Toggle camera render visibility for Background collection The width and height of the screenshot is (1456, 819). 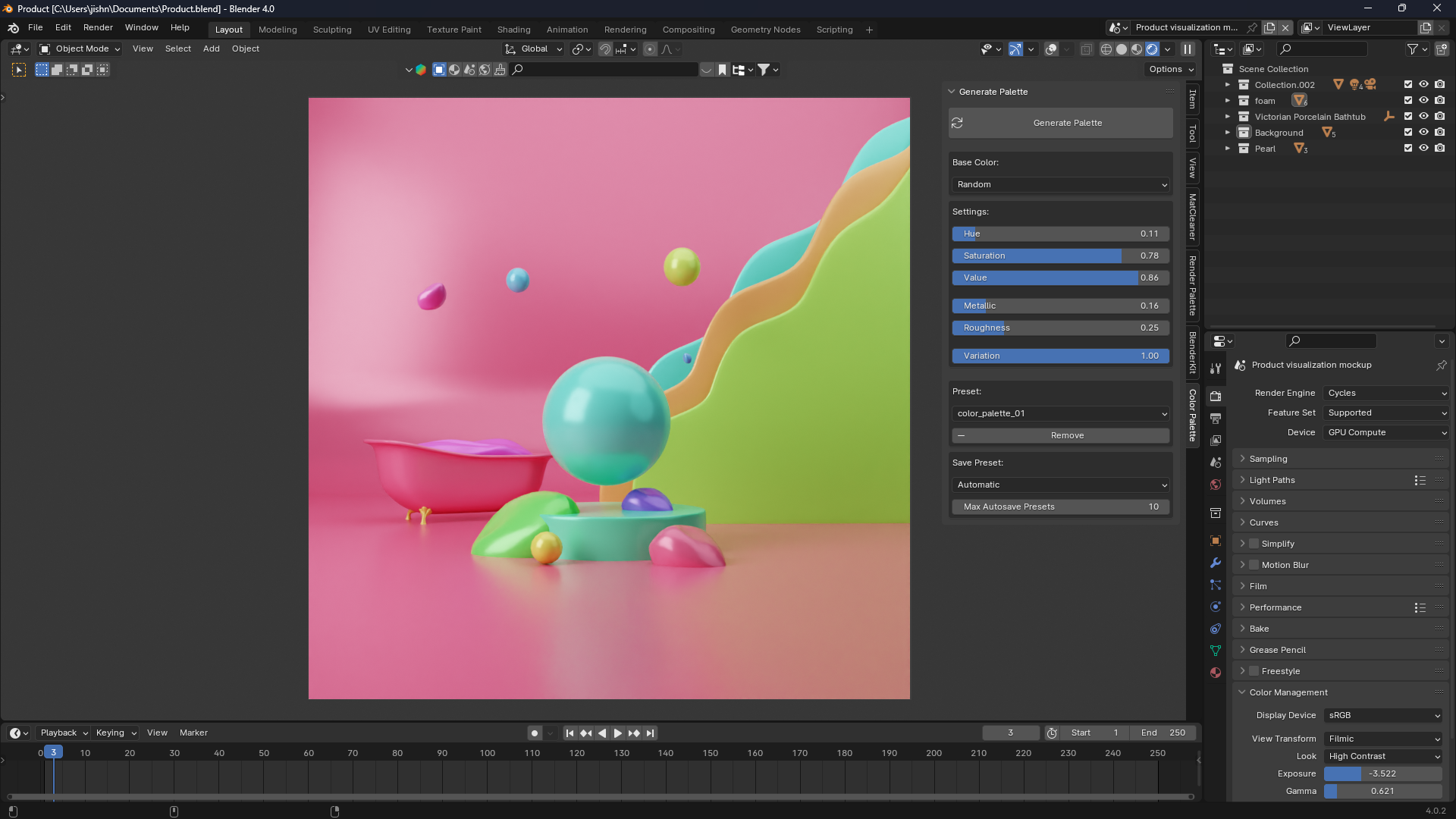tap(1439, 131)
